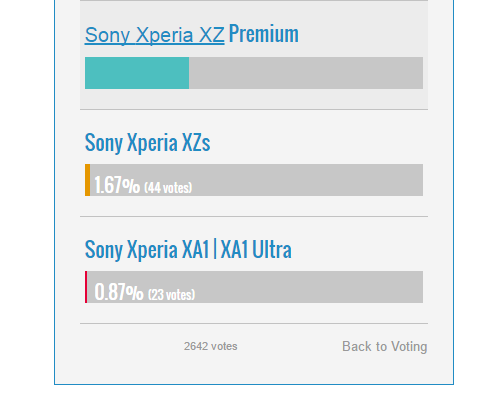Click the gray unfilled part of the XZ Premium bar

tap(306, 73)
